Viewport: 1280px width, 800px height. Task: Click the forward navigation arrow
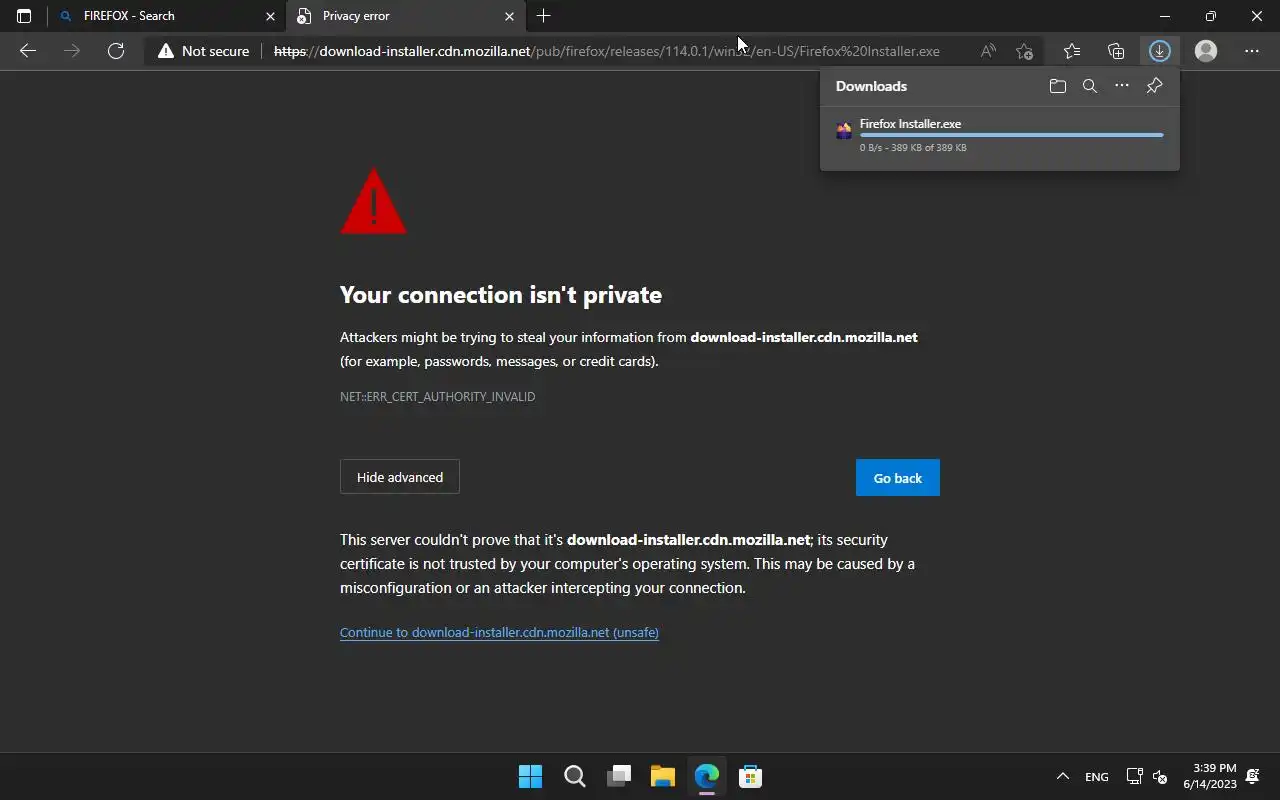point(72,51)
